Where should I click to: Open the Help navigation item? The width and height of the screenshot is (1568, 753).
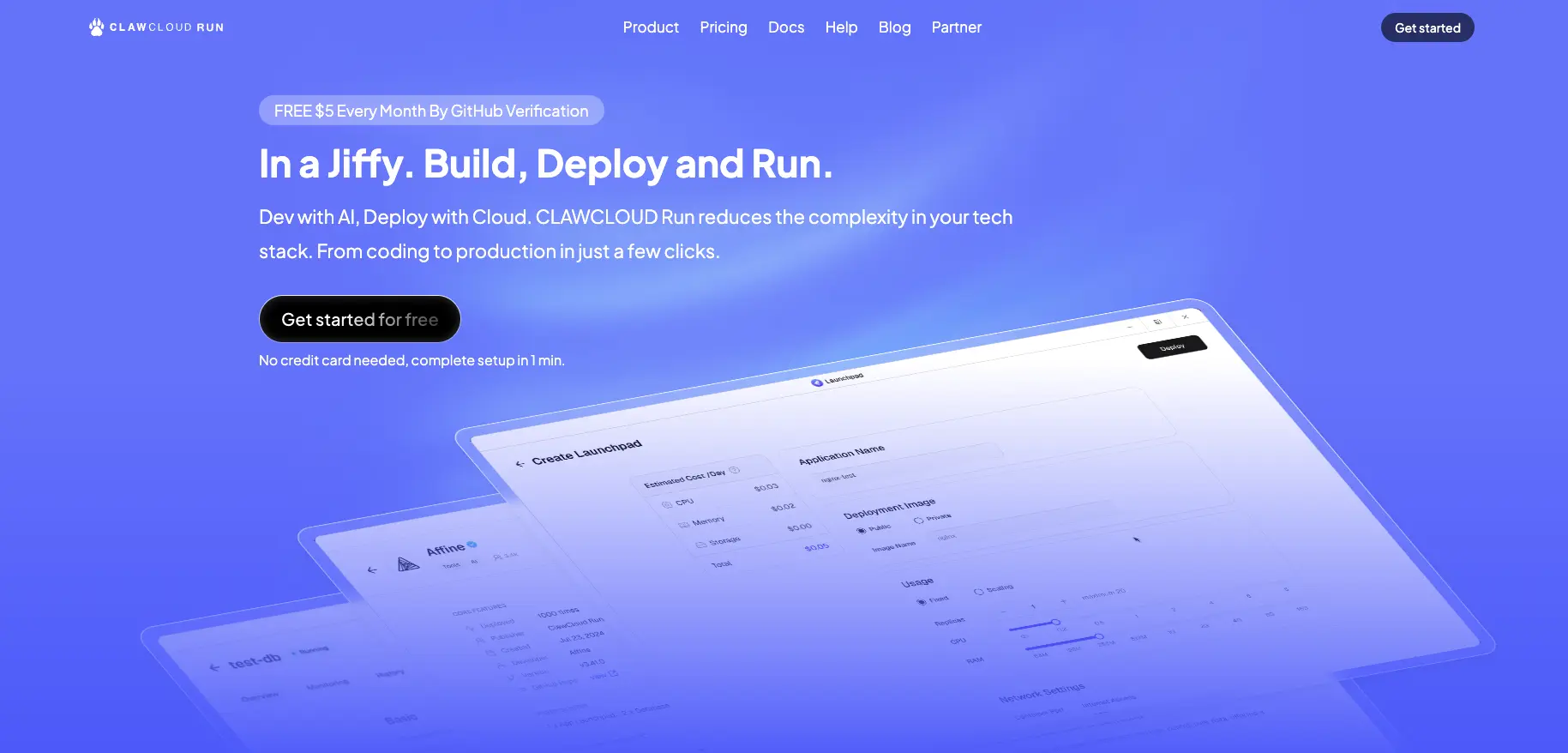(x=840, y=27)
